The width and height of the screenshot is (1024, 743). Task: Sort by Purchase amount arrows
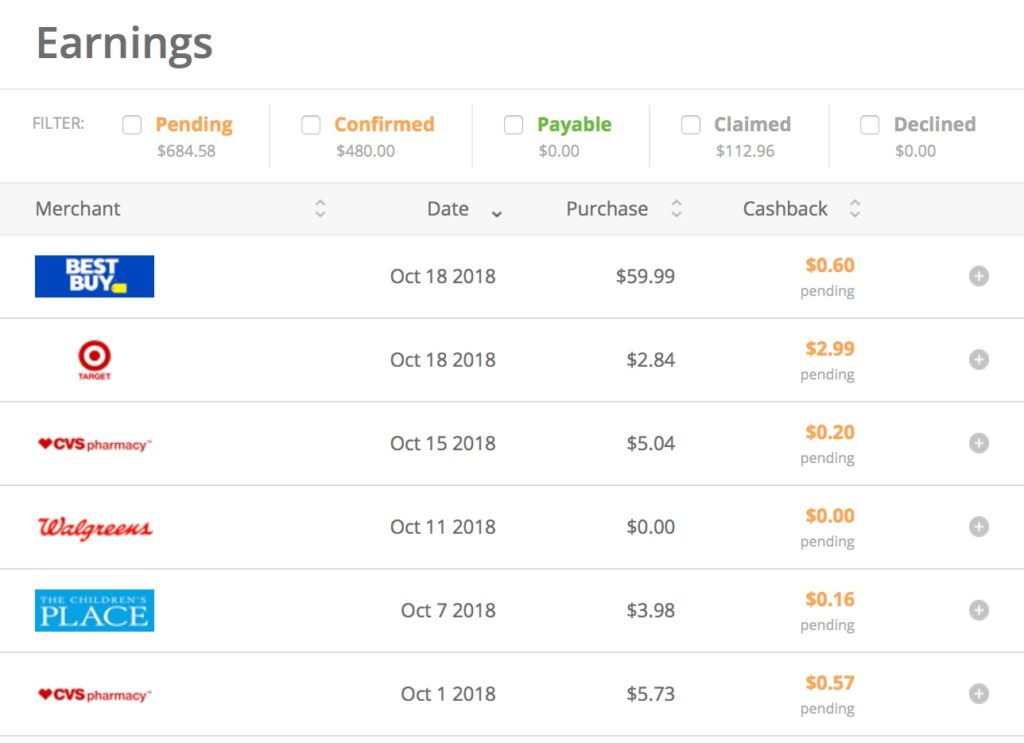677,209
